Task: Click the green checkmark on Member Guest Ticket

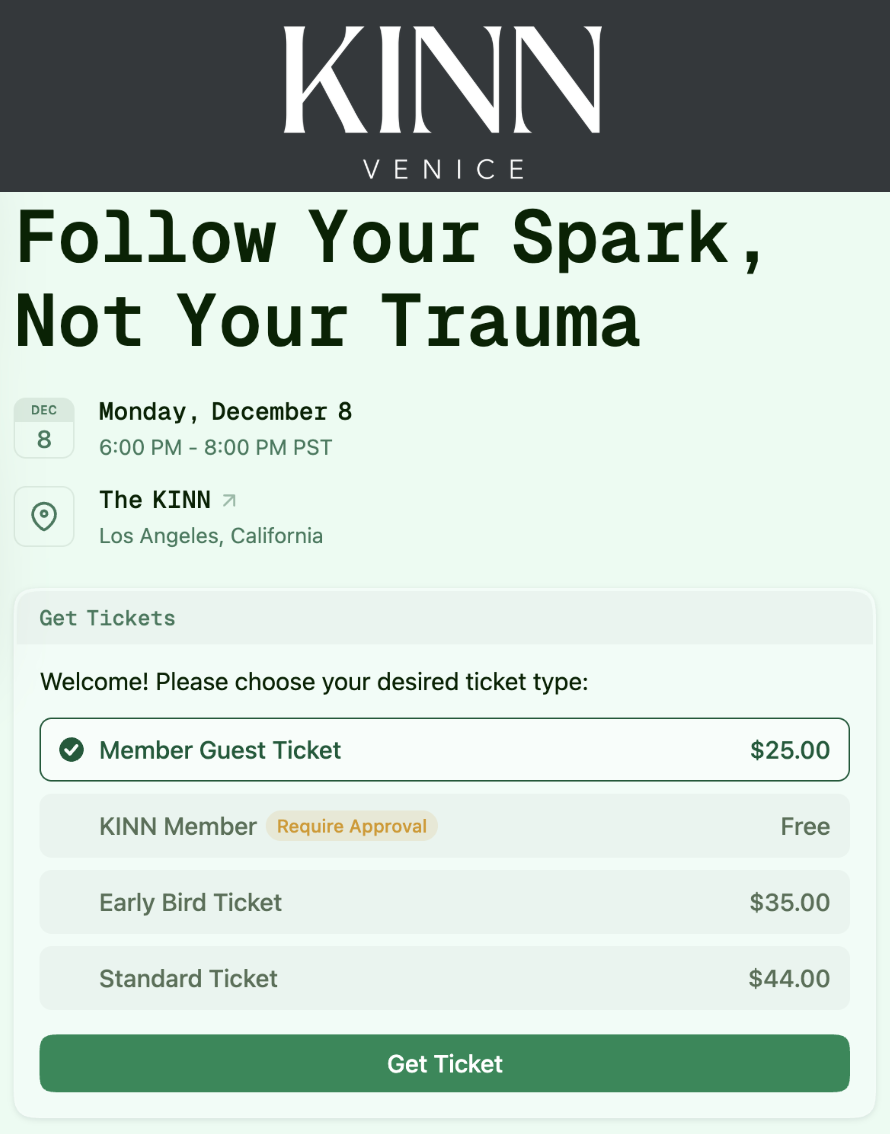Action: click(71, 750)
